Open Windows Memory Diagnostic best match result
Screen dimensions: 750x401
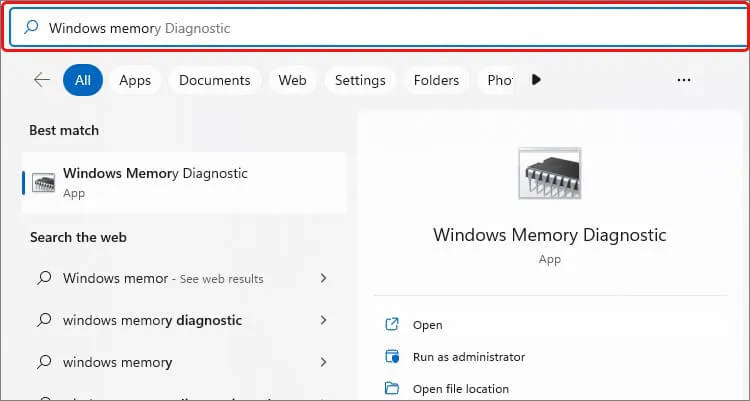(x=184, y=183)
